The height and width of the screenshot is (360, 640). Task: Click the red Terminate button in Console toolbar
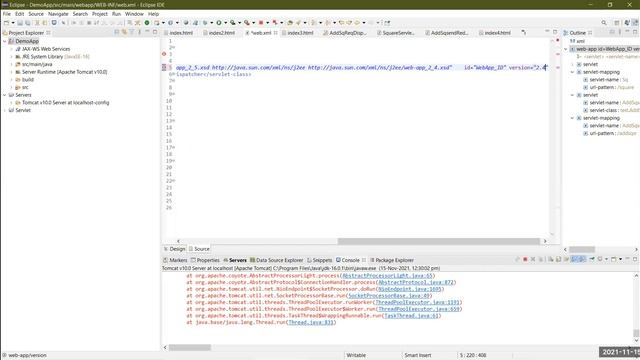coord(525,260)
